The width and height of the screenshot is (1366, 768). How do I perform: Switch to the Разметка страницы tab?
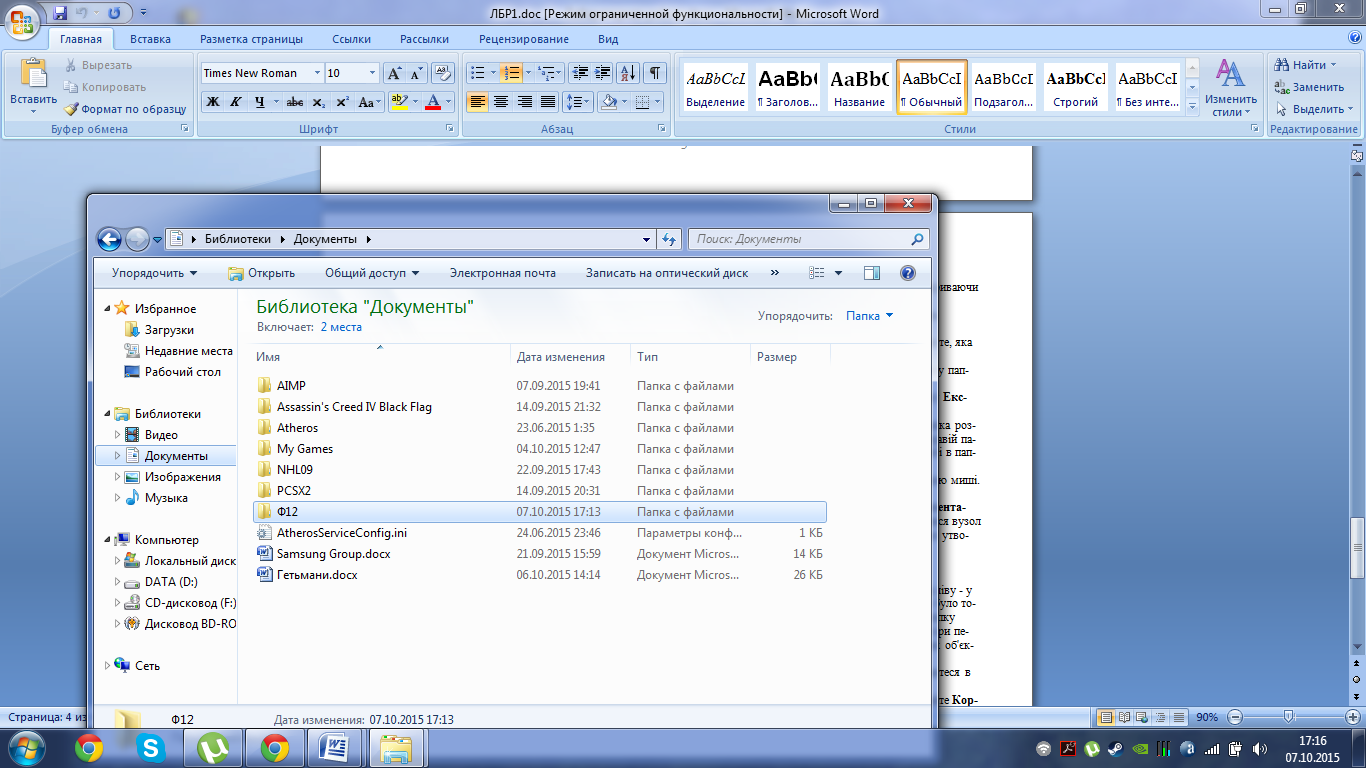pos(251,39)
